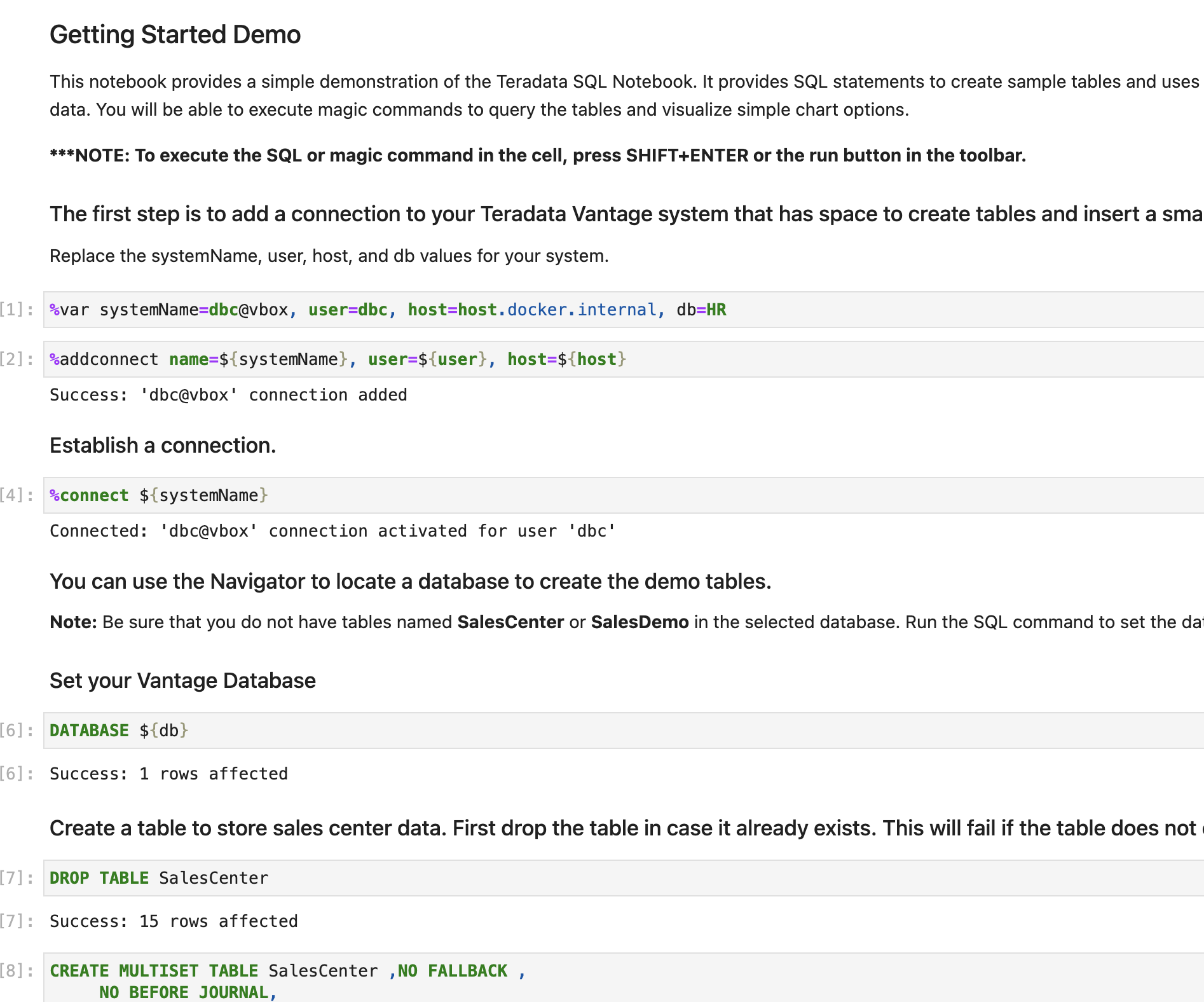This screenshot has width=1204, height=1002.
Task: Click the Getting Started Demo title
Action: [175, 34]
